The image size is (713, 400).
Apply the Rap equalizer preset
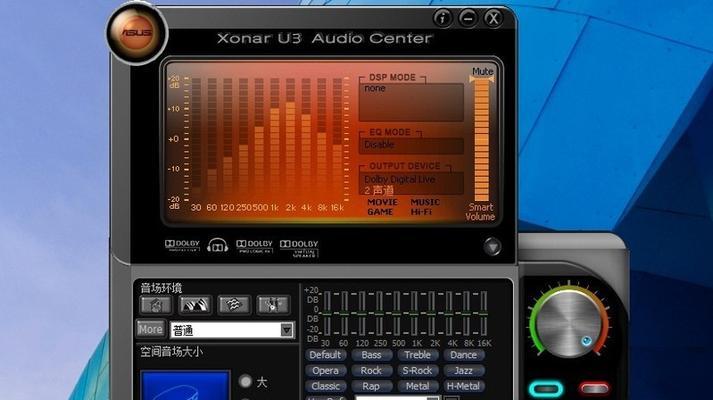click(x=371, y=386)
